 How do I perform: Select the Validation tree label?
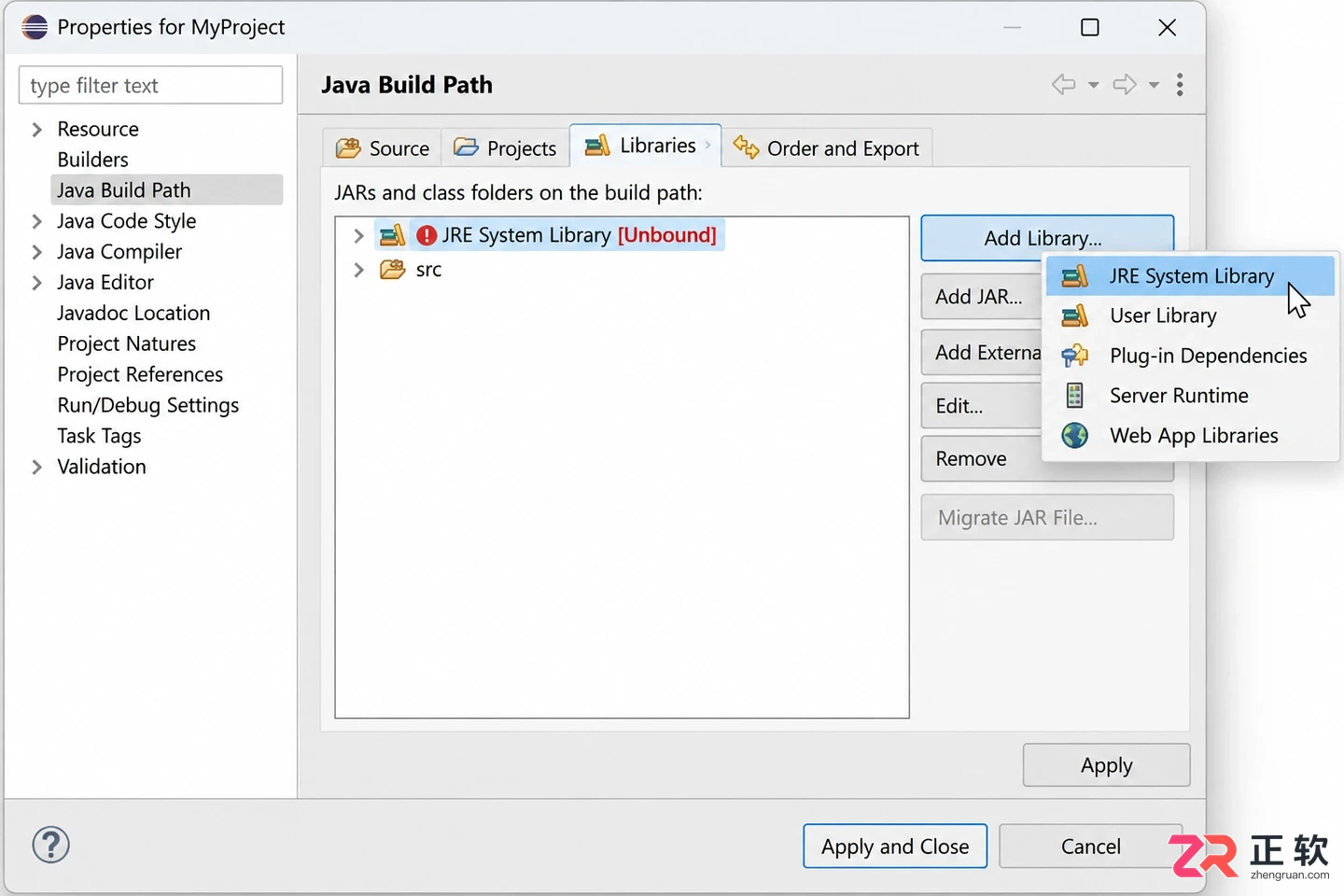pyautogui.click(x=102, y=467)
